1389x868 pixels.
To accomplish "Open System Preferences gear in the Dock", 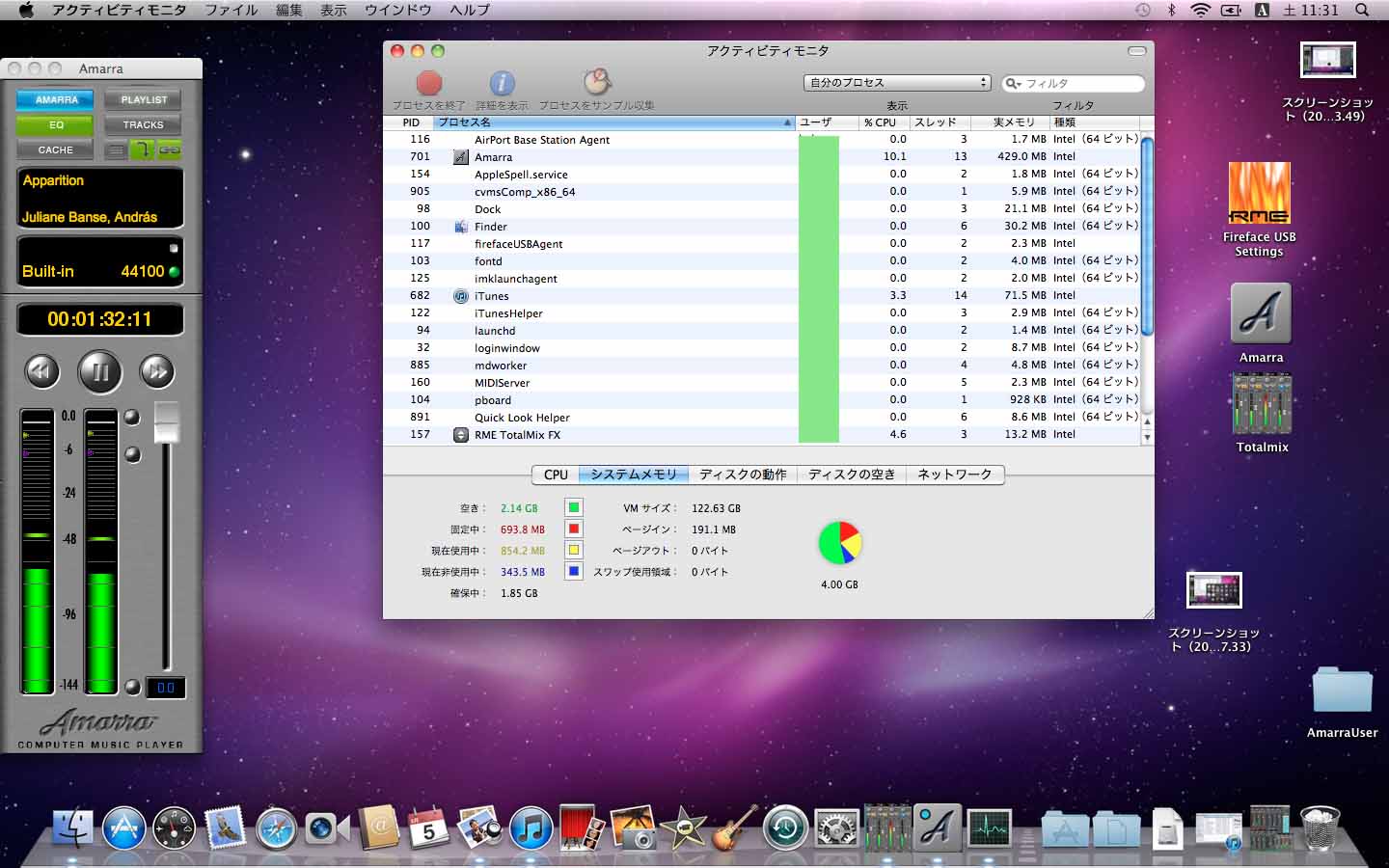I will (x=836, y=827).
